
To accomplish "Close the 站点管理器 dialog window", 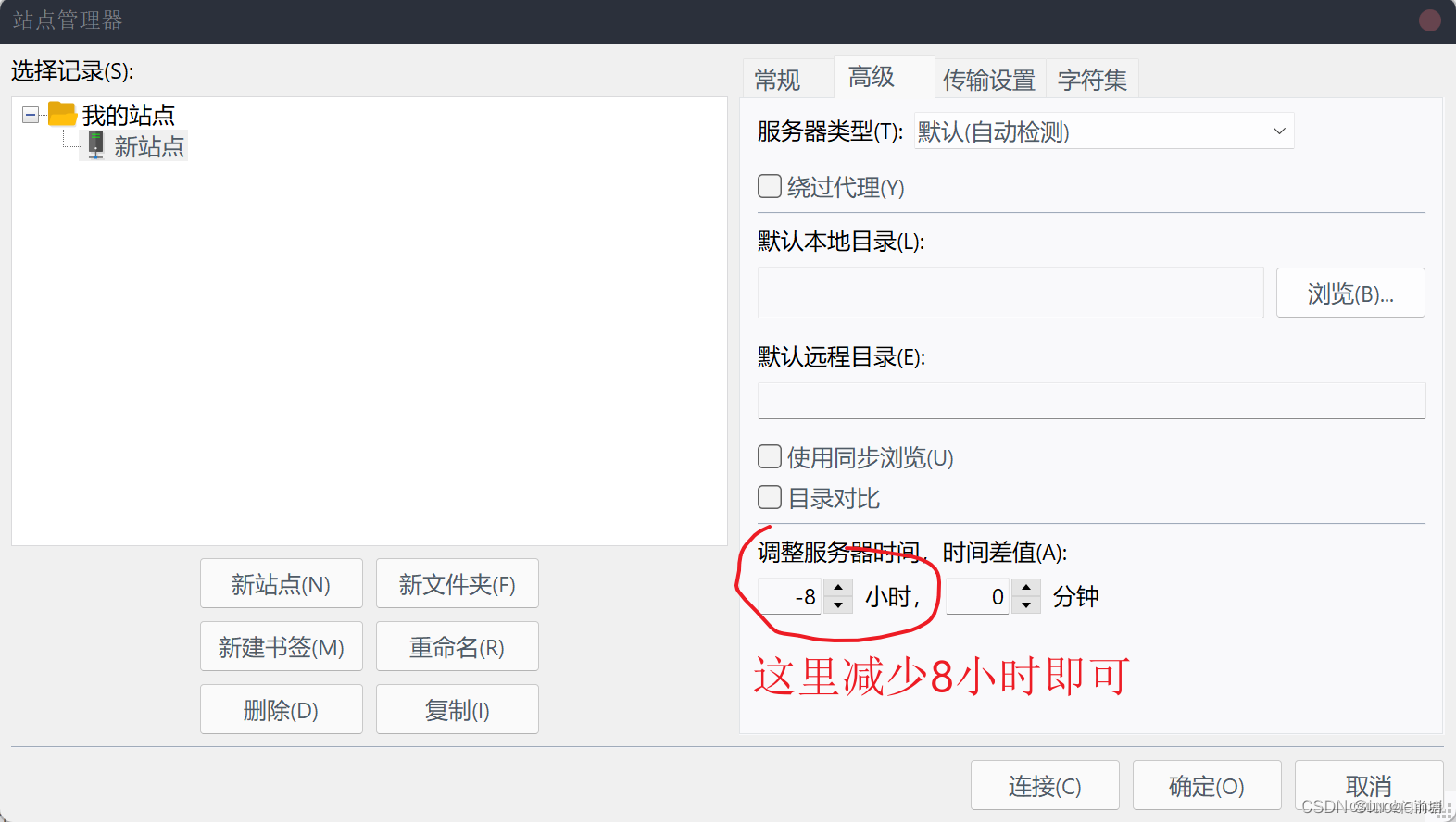I will point(1430,20).
